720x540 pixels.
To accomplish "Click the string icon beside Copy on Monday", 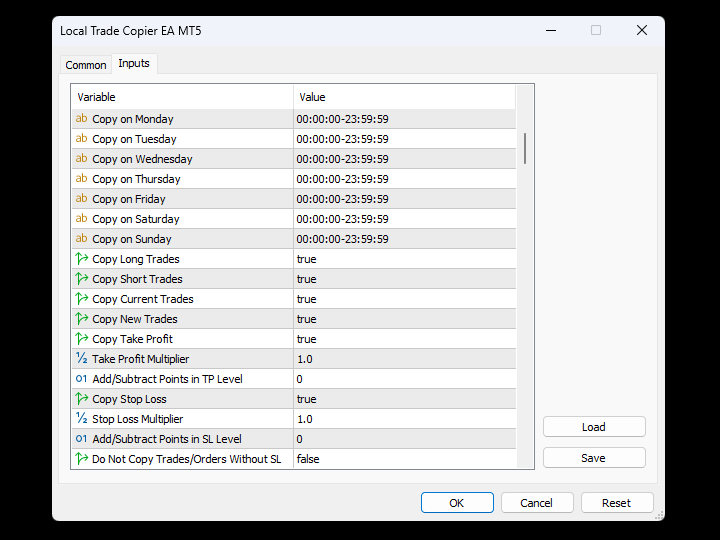I will [x=81, y=119].
